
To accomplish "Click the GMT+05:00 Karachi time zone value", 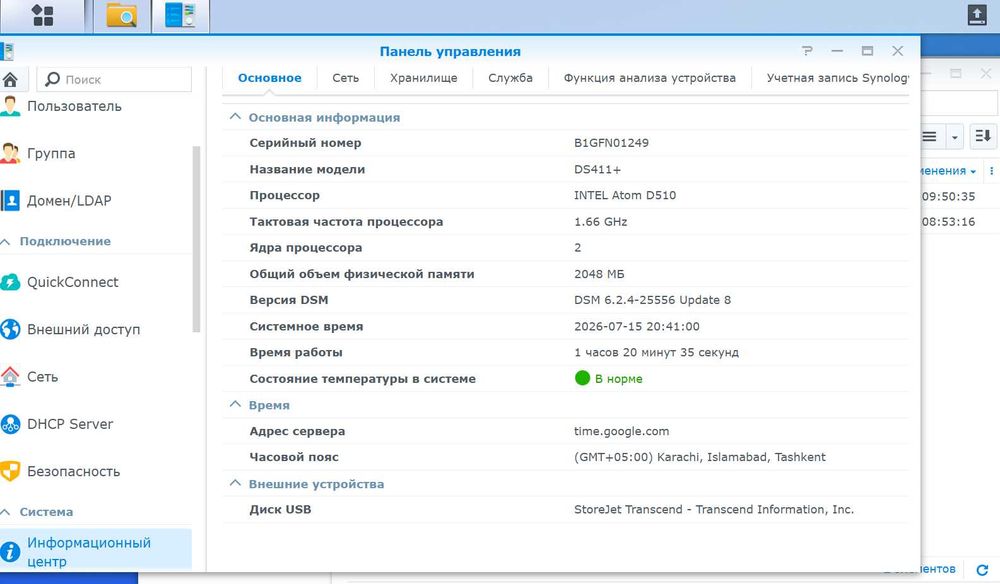I will (700, 457).
